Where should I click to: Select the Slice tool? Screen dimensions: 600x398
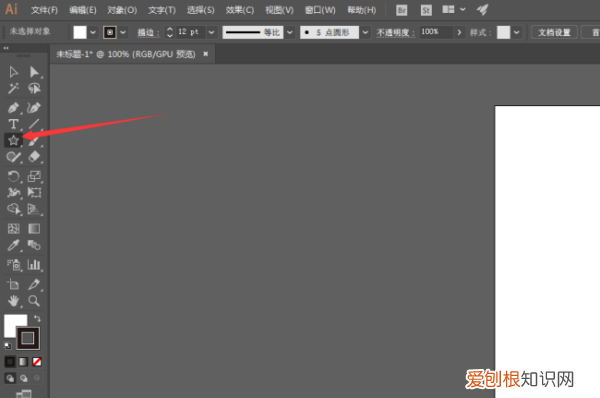[34, 284]
